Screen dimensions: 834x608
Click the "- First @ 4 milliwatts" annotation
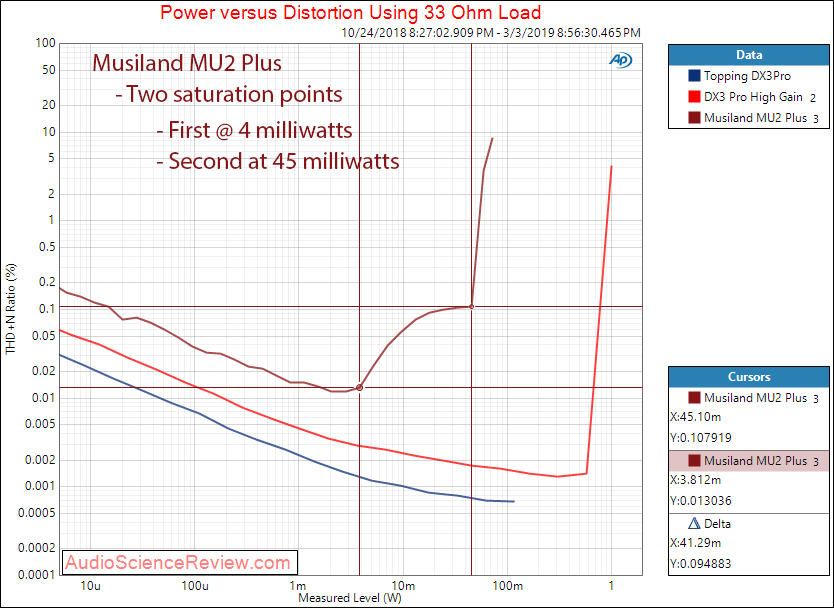[255, 130]
